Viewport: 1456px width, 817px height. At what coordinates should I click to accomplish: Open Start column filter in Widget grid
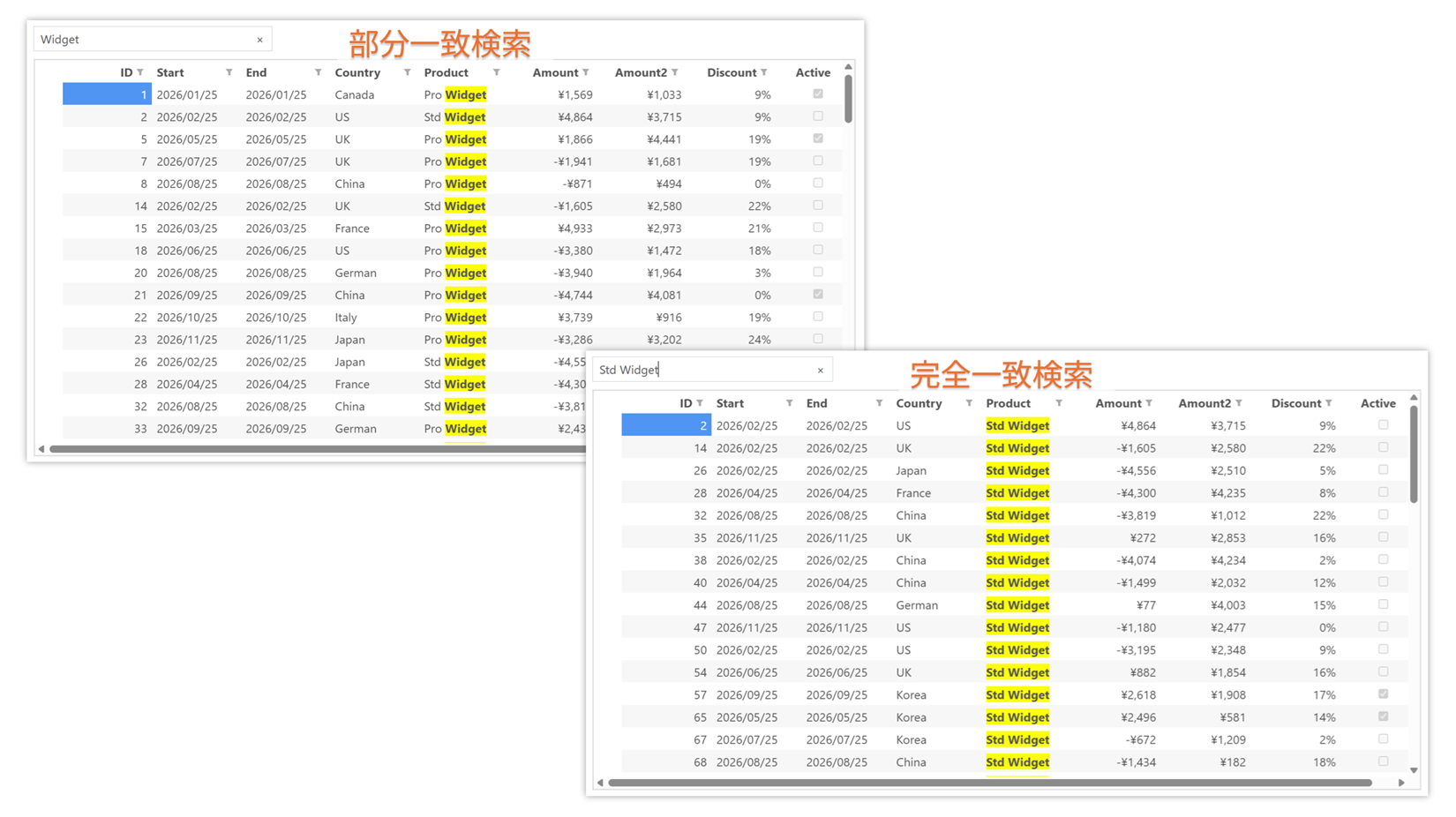229,72
